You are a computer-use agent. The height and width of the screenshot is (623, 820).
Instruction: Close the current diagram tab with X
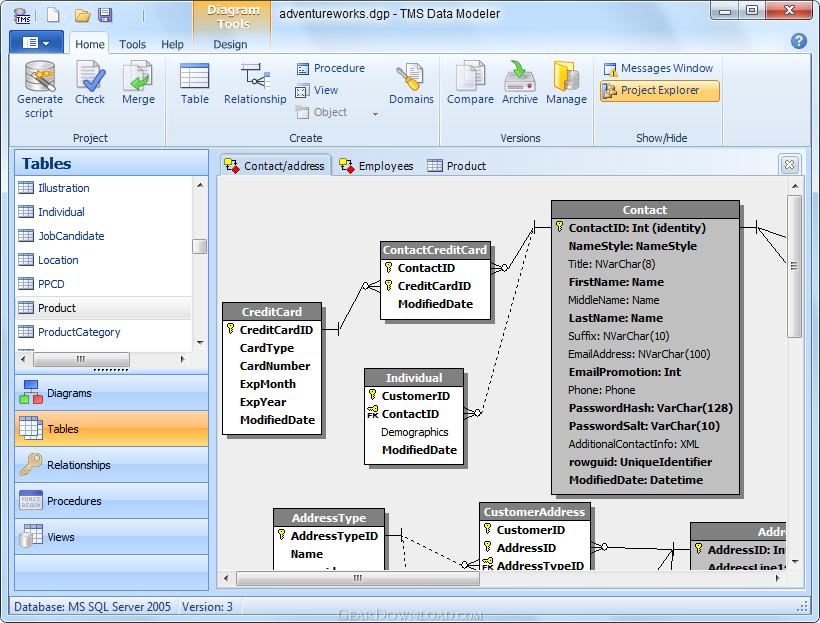point(789,165)
